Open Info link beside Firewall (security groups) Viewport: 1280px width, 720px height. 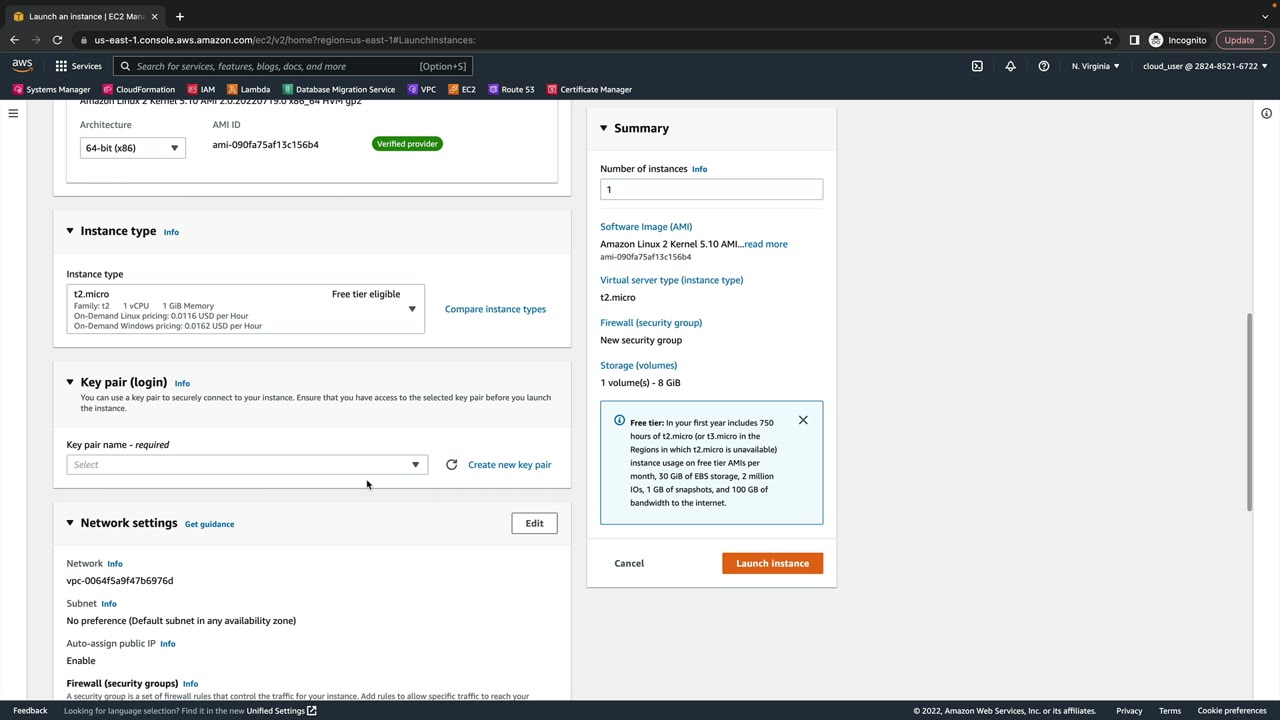pos(190,684)
